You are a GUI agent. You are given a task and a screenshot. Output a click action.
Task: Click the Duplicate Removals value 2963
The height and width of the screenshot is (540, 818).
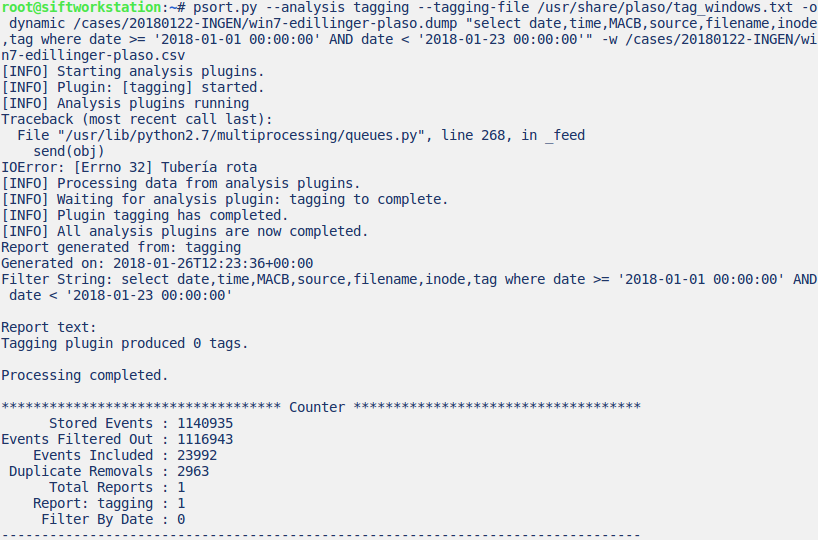(193, 471)
